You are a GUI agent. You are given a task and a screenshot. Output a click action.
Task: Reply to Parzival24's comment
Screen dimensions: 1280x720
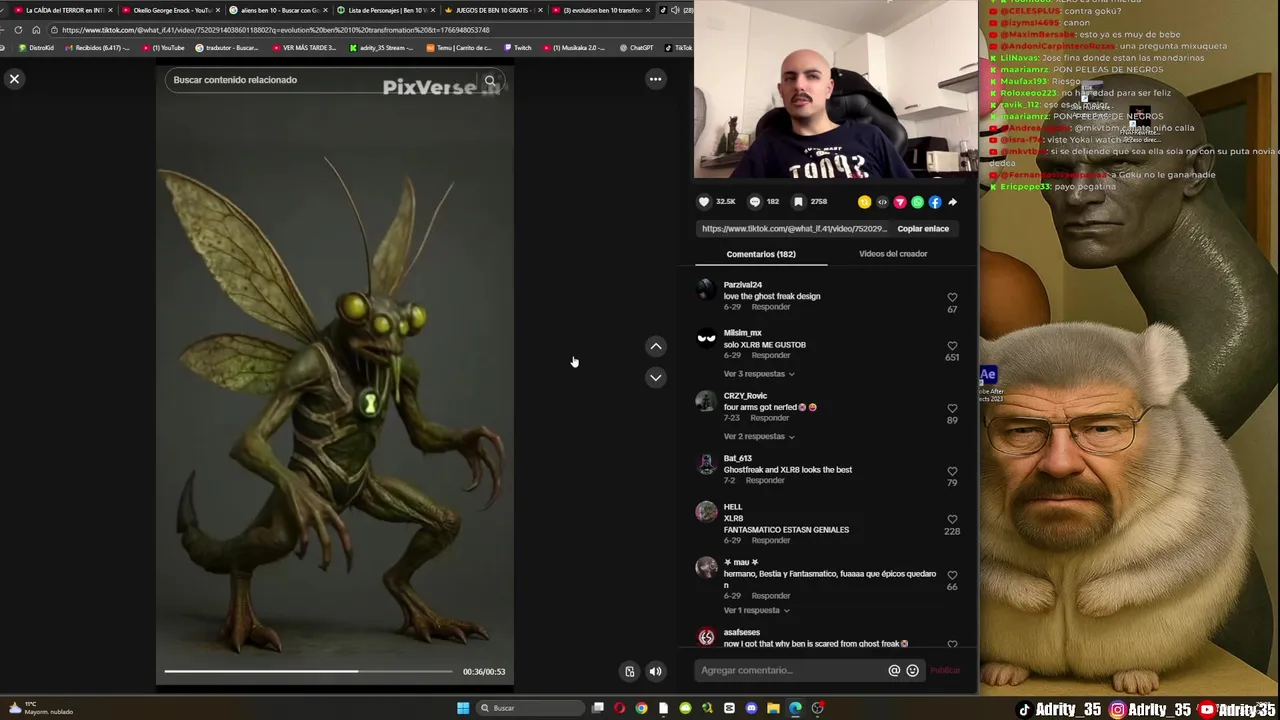click(771, 307)
